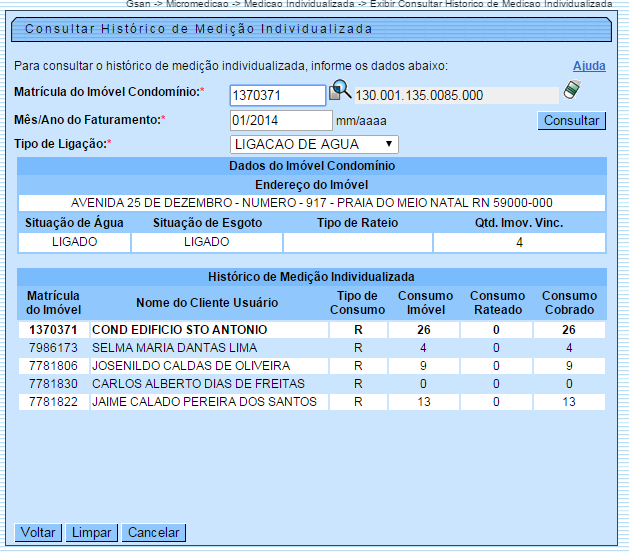This screenshot has width=629, height=553.
Task: Click the eraser icon to clear Matrícula
Action: (x=571, y=91)
